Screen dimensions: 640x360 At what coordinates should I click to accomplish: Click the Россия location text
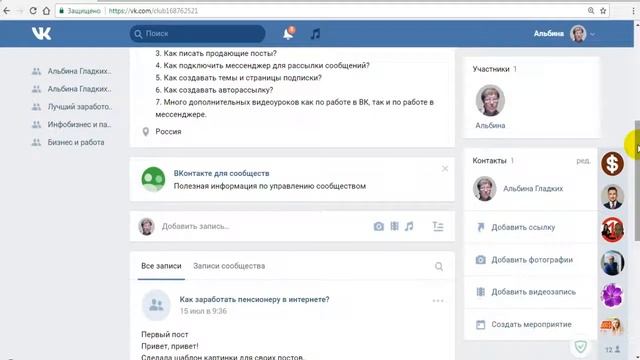tap(168, 131)
